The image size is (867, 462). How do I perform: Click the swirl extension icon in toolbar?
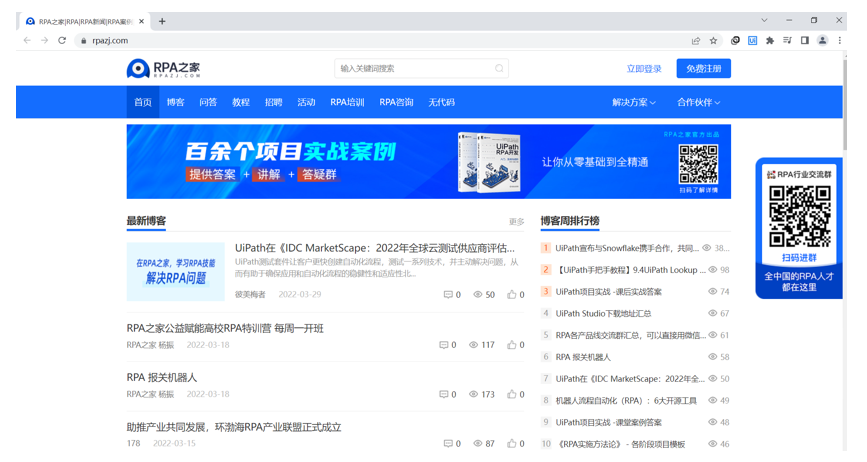point(735,40)
